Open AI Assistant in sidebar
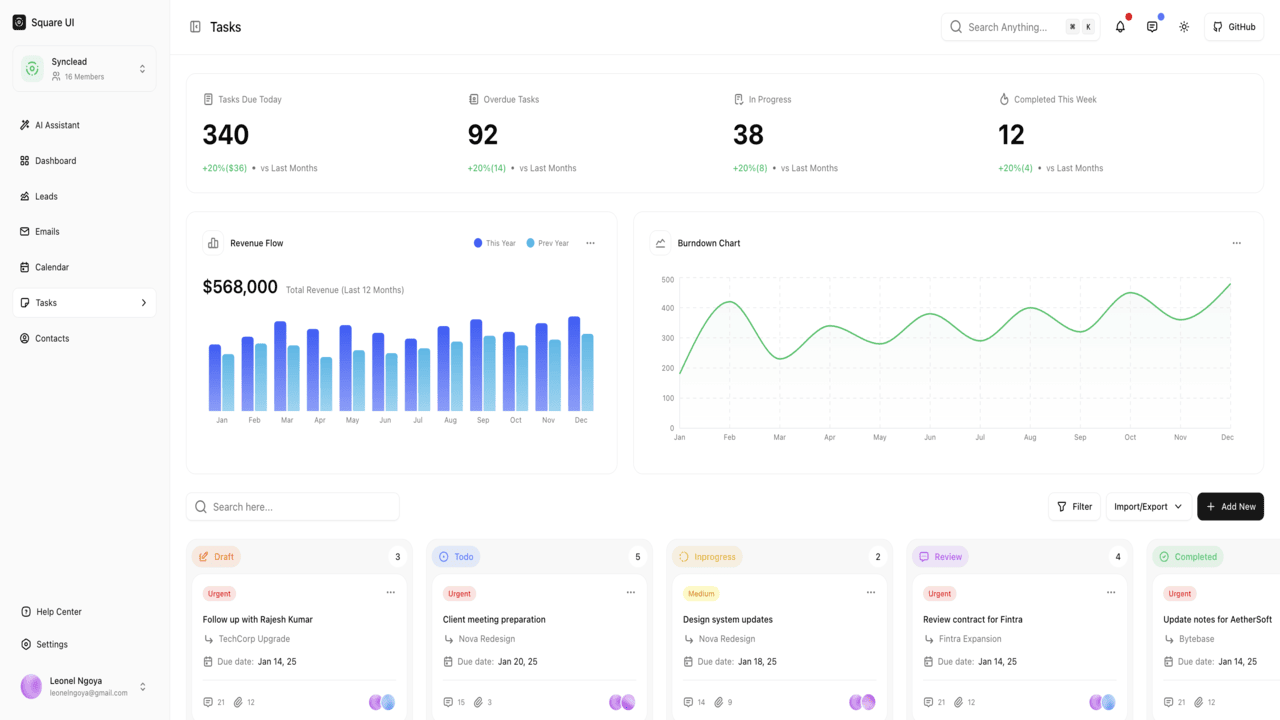Viewport: 1280px width, 720px height. coord(84,125)
